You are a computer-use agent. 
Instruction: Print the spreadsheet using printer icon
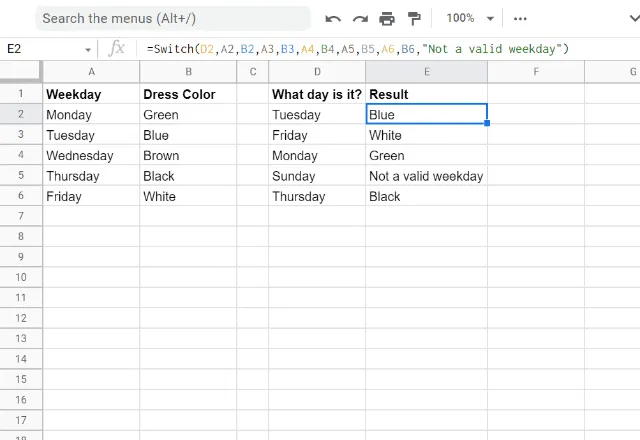pos(387,18)
